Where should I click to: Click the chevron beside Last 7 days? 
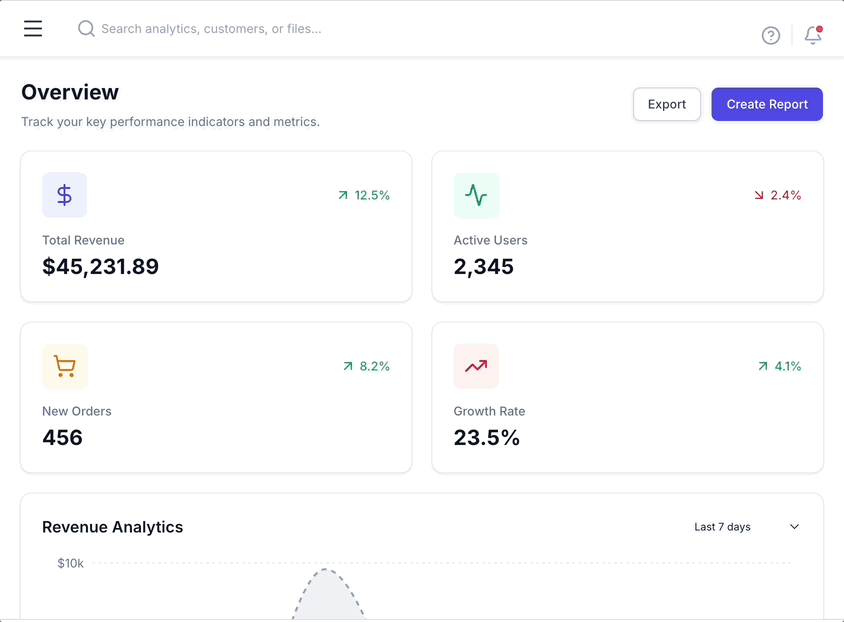794,527
